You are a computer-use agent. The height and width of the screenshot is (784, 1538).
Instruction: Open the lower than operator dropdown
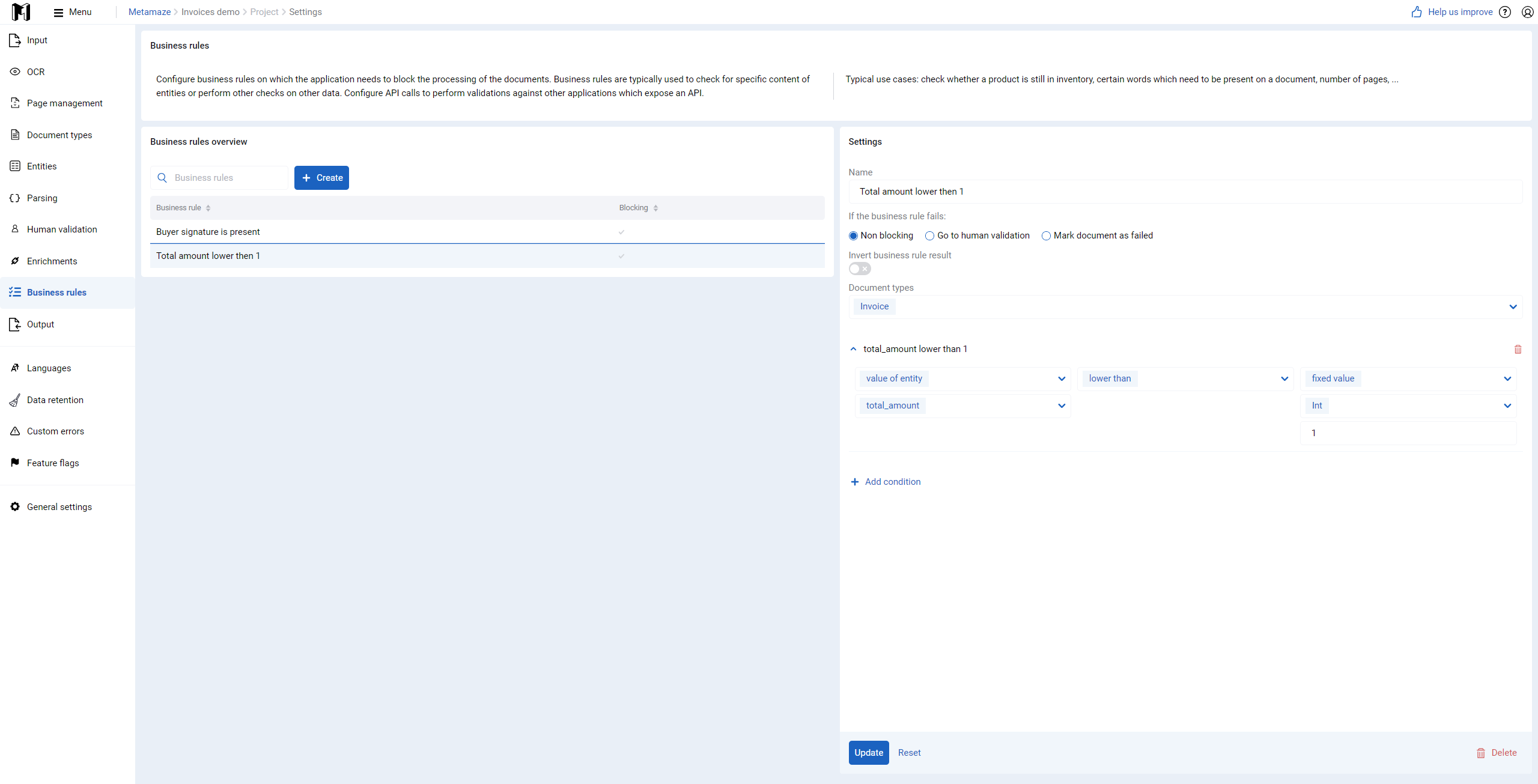click(1186, 378)
